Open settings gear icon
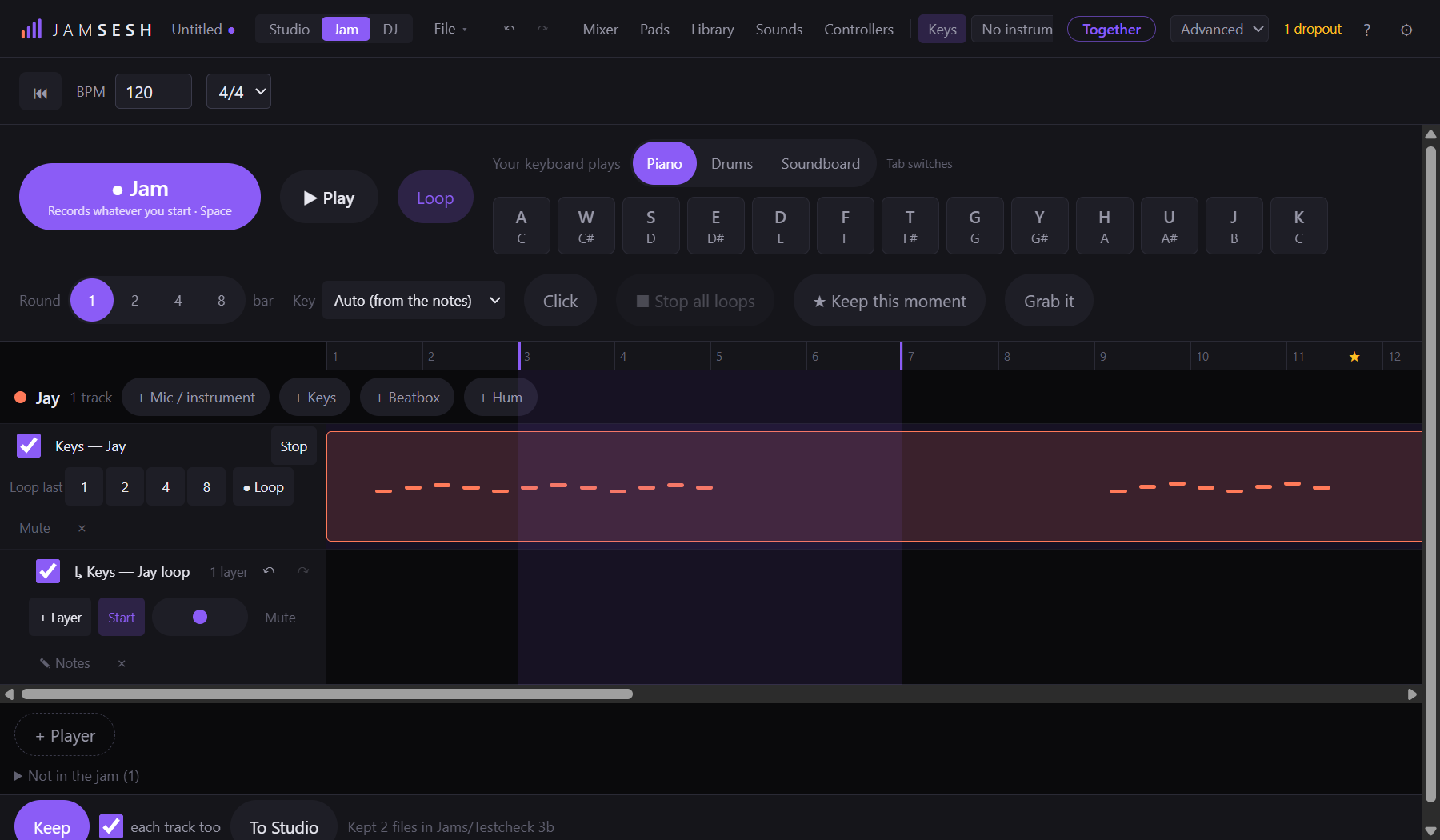Screen dimensions: 1440x840 coord(1406,30)
